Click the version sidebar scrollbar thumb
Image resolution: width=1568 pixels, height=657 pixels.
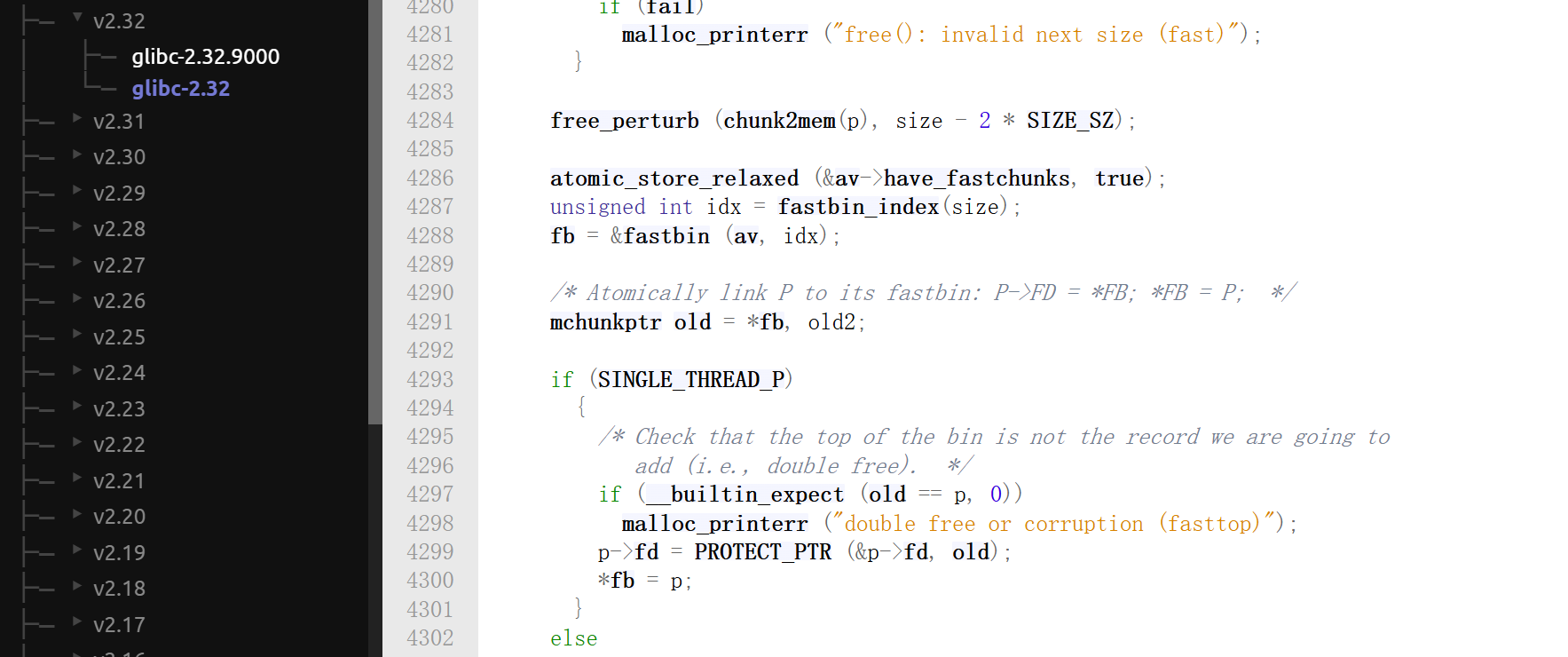click(x=375, y=211)
